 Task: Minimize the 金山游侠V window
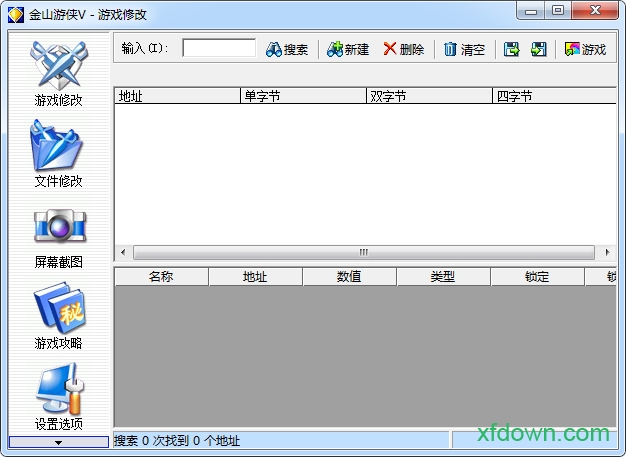click(531, 11)
